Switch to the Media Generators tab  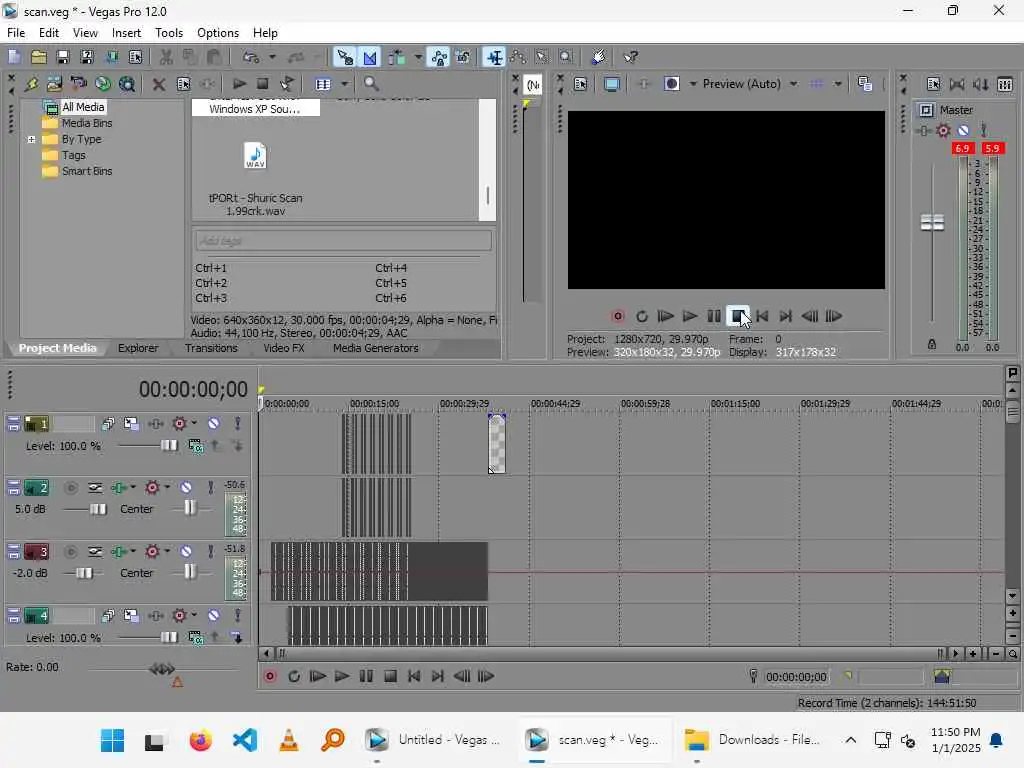click(x=376, y=348)
